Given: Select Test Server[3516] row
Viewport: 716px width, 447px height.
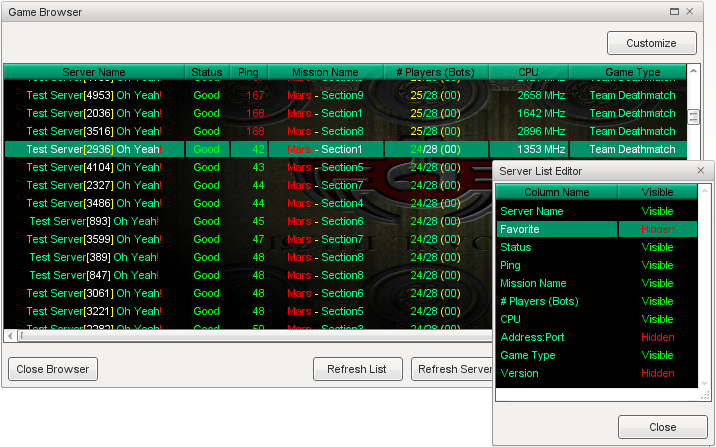Looking at the screenshot, I should click(x=346, y=131).
